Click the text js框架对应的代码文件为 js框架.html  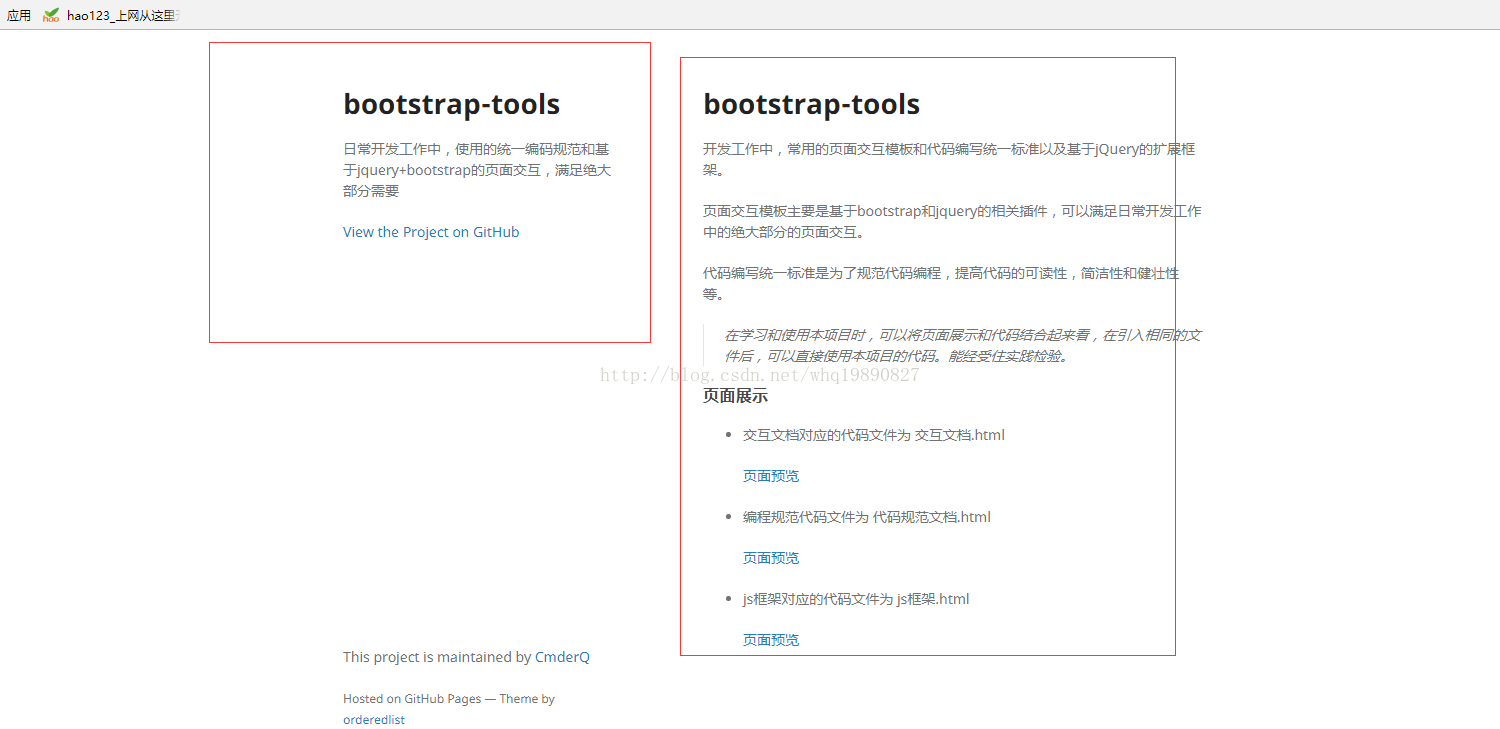click(x=856, y=599)
